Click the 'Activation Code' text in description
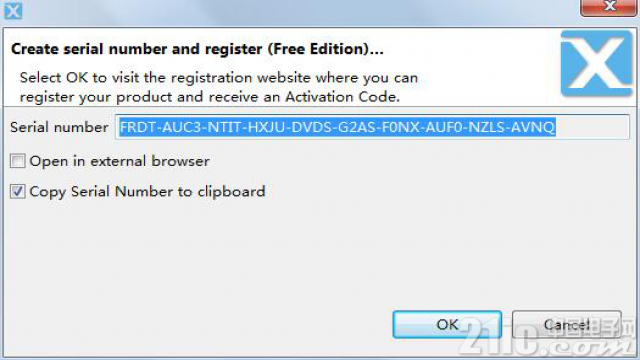This screenshot has width=640, height=360. pyautogui.click(x=342, y=97)
